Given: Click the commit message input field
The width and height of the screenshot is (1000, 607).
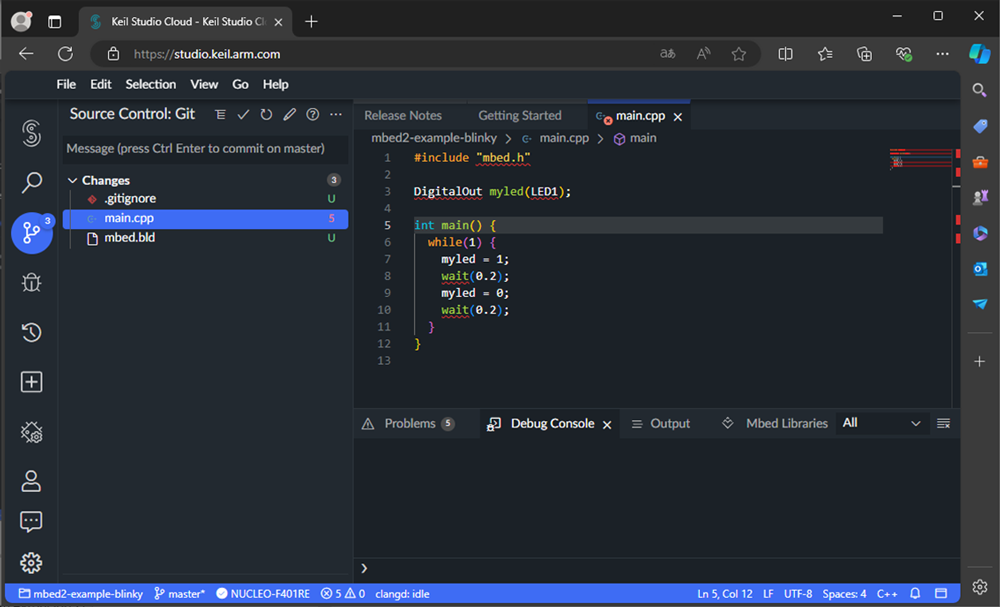Looking at the screenshot, I should click(205, 149).
